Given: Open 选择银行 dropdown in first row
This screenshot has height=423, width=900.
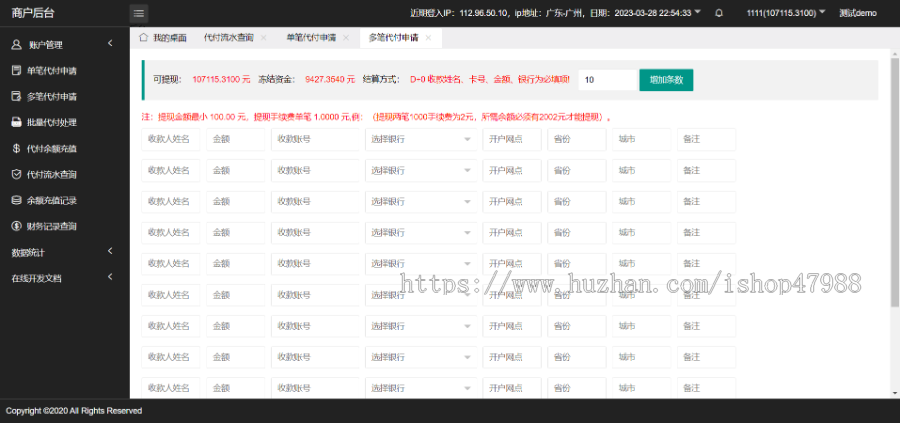Looking at the screenshot, I should [x=421, y=139].
